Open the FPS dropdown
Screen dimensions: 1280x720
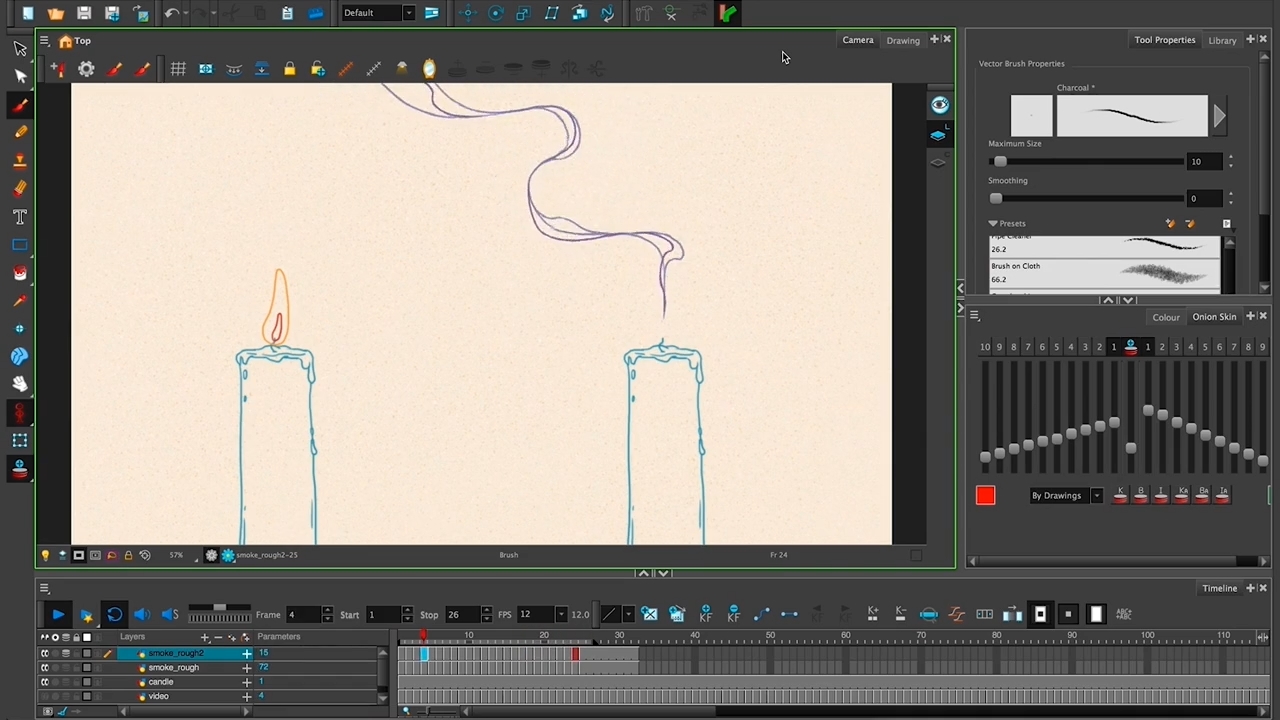(562, 614)
